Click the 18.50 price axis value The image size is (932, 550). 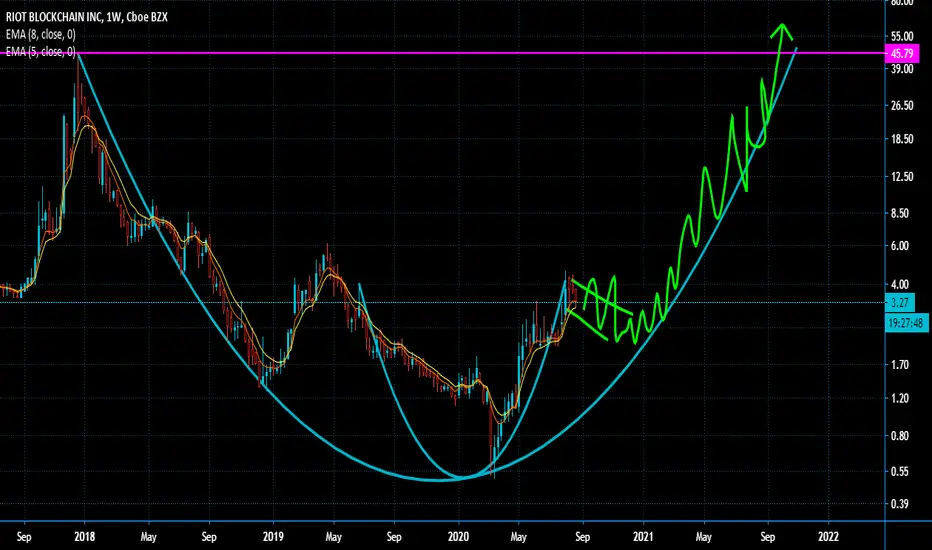coord(902,139)
